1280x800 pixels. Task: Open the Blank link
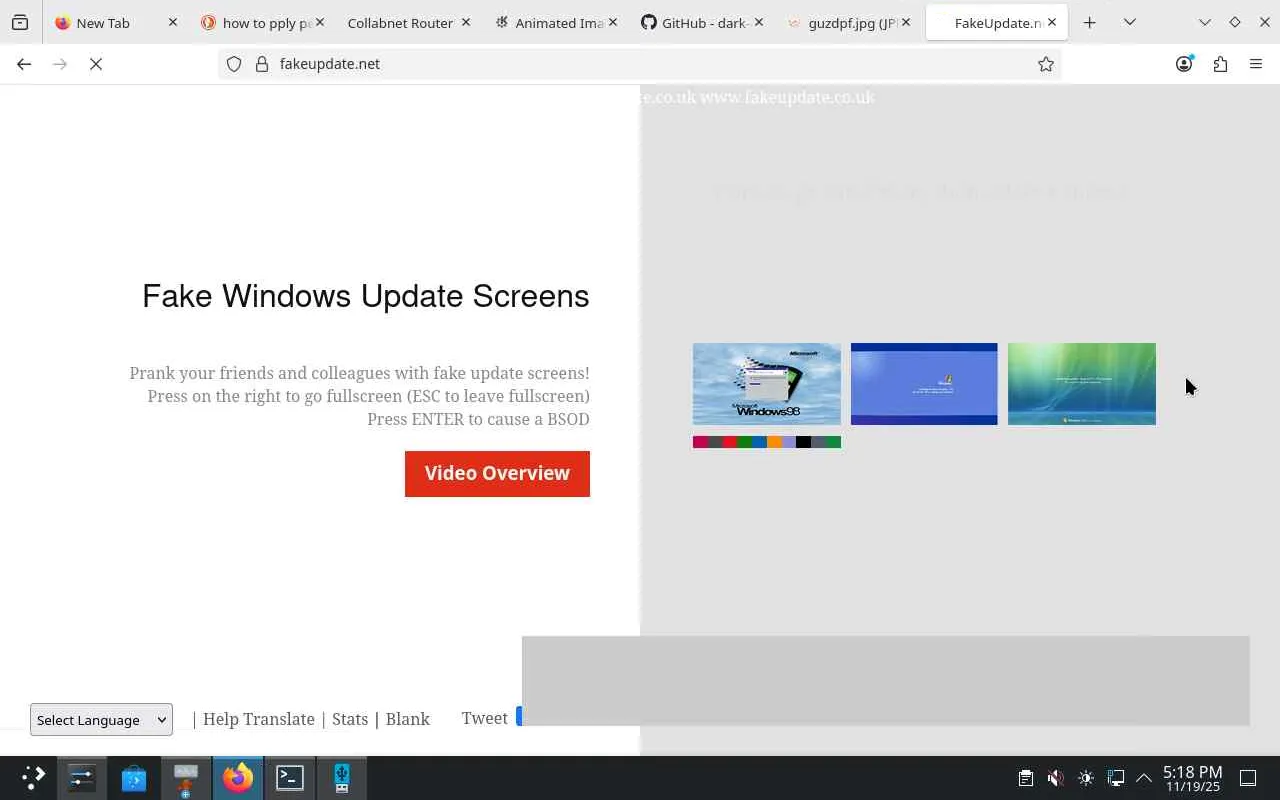tap(408, 719)
